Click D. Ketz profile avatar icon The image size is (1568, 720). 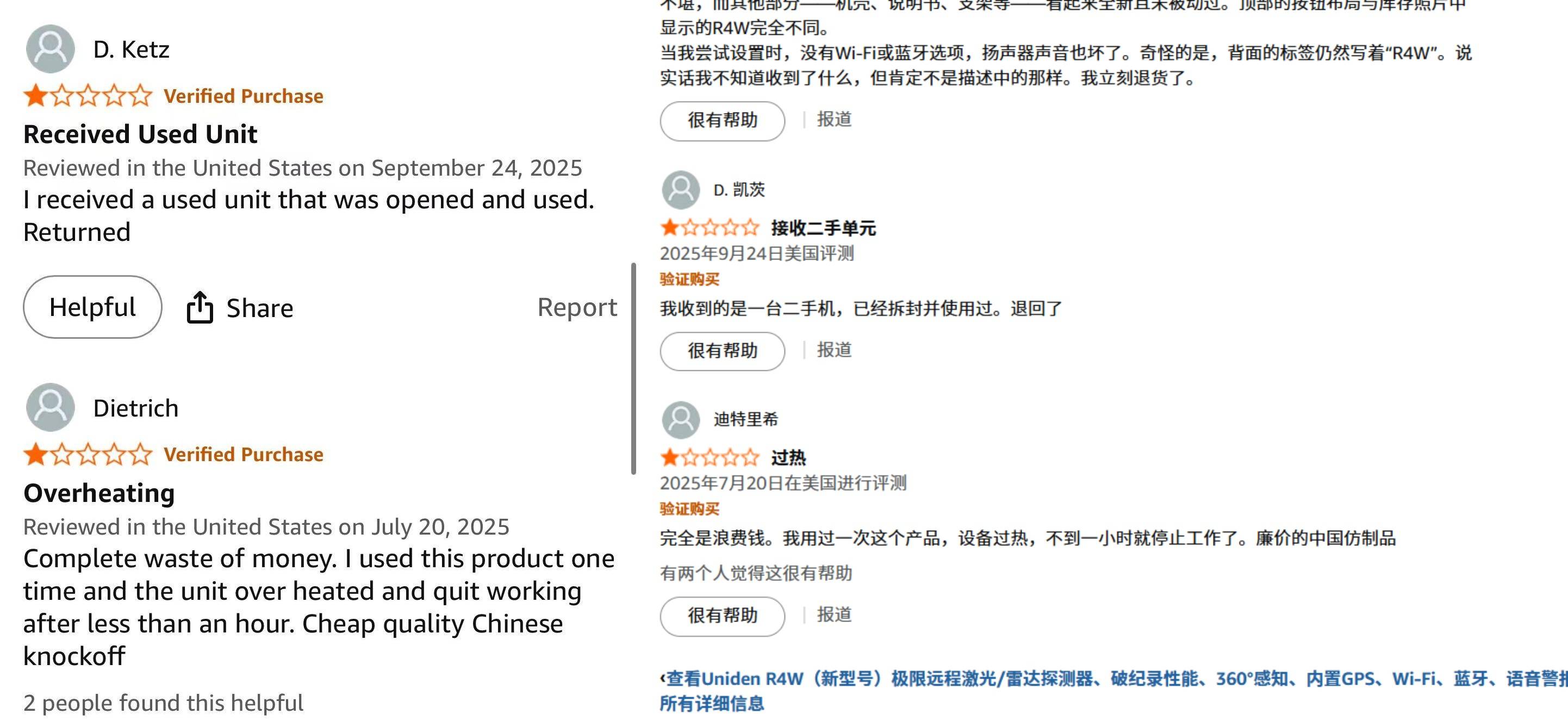pyautogui.click(x=50, y=49)
